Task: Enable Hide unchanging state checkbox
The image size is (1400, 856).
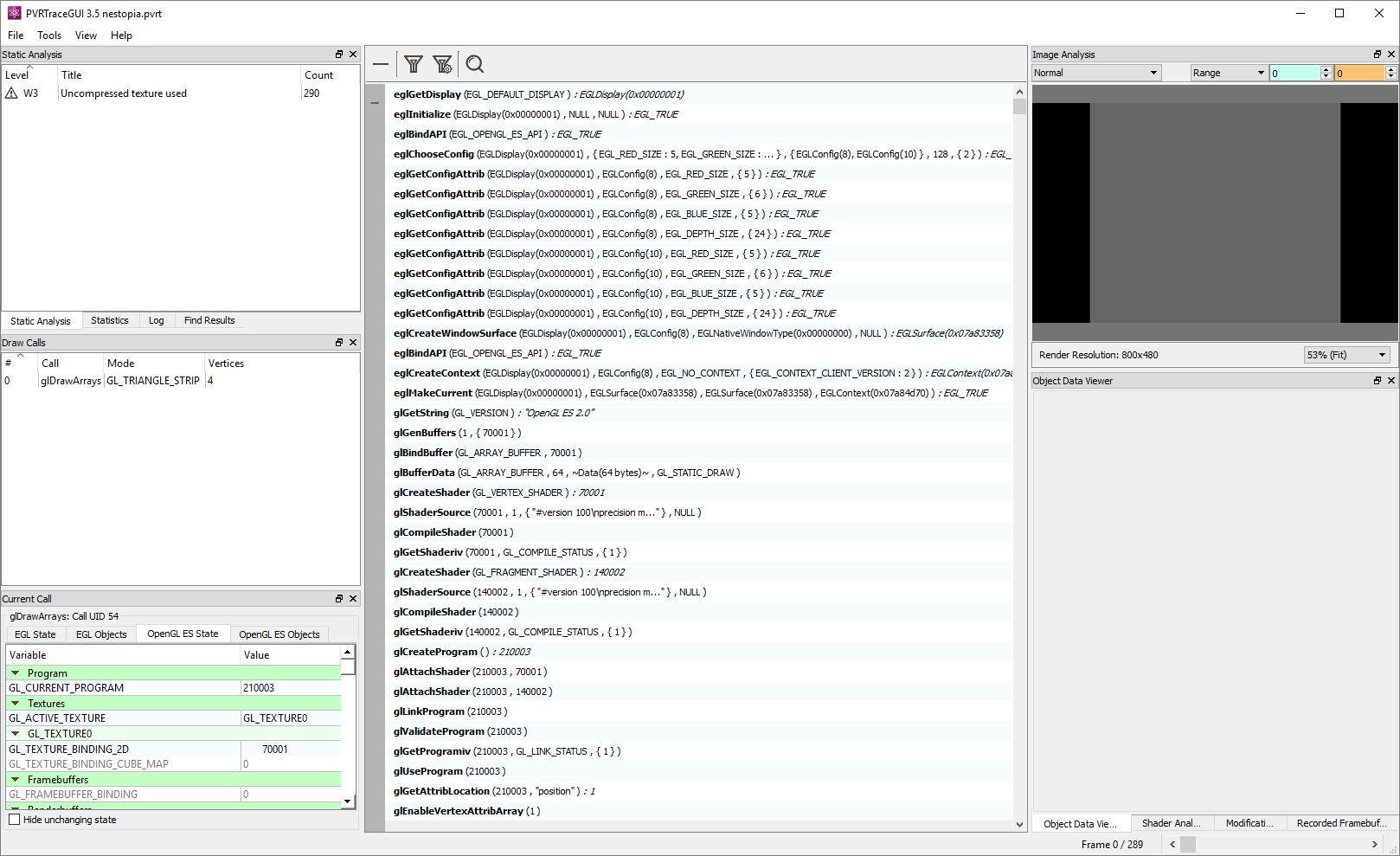Action: point(15,820)
